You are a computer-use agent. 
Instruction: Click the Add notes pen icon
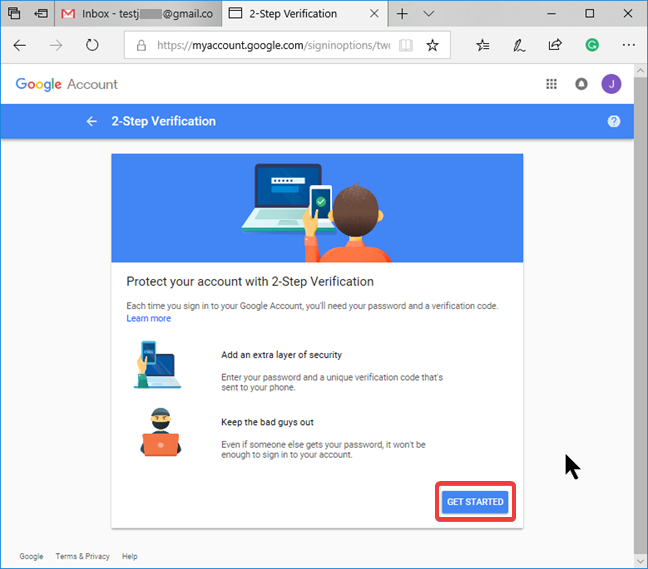point(519,45)
